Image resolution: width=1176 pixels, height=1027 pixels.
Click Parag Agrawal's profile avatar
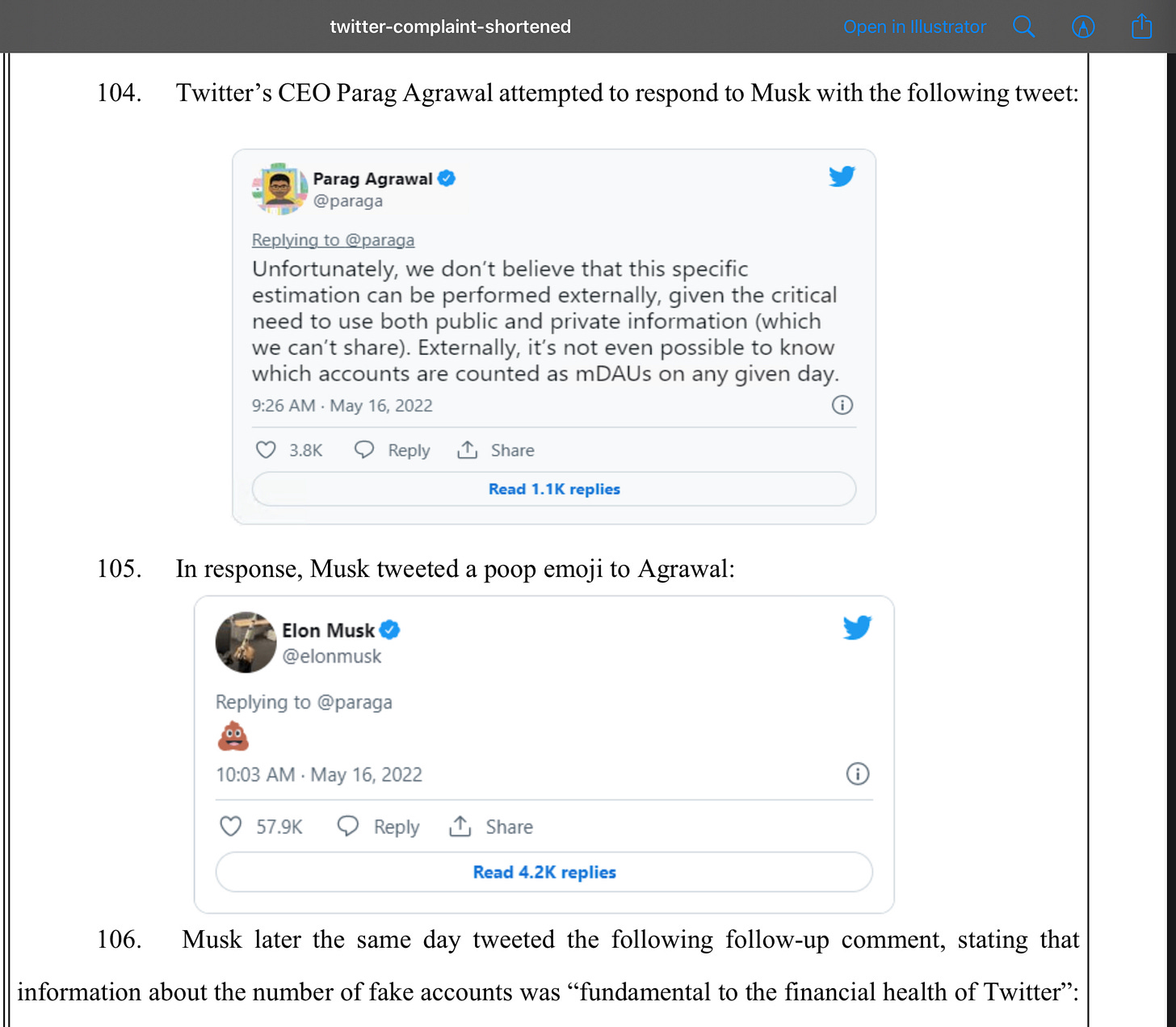pos(279,188)
